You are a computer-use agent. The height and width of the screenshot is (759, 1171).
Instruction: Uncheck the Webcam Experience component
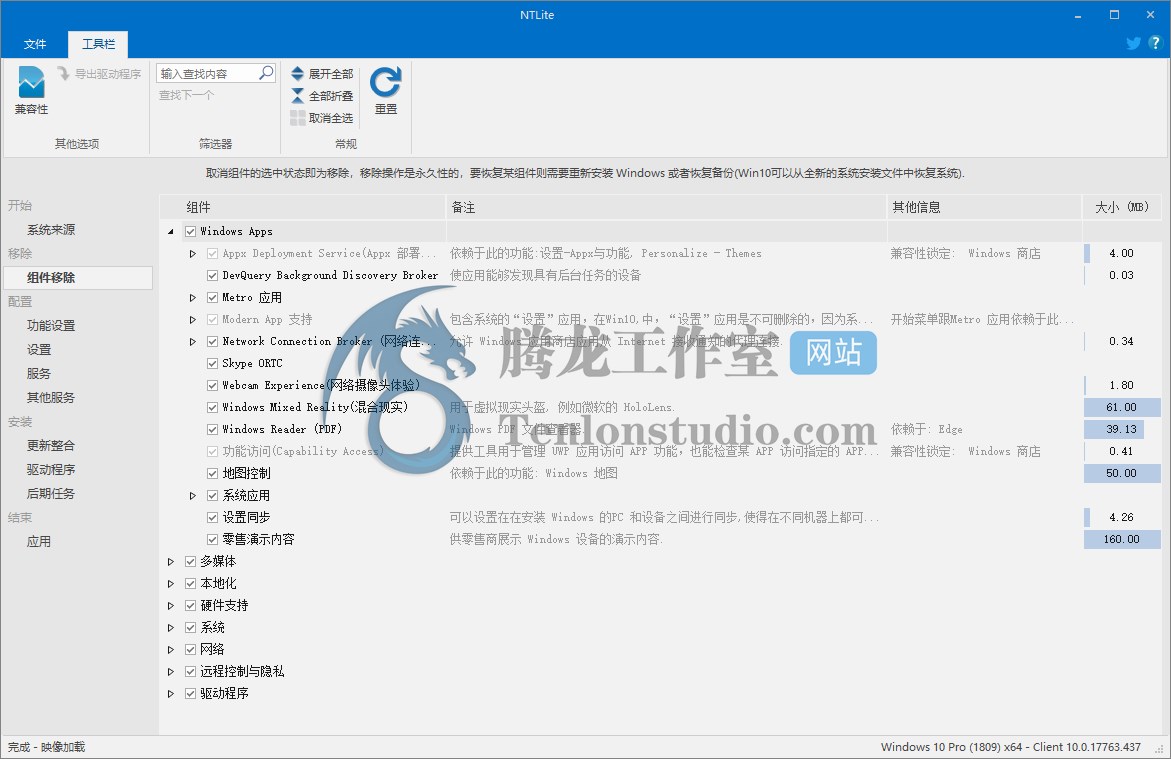(x=213, y=385)
